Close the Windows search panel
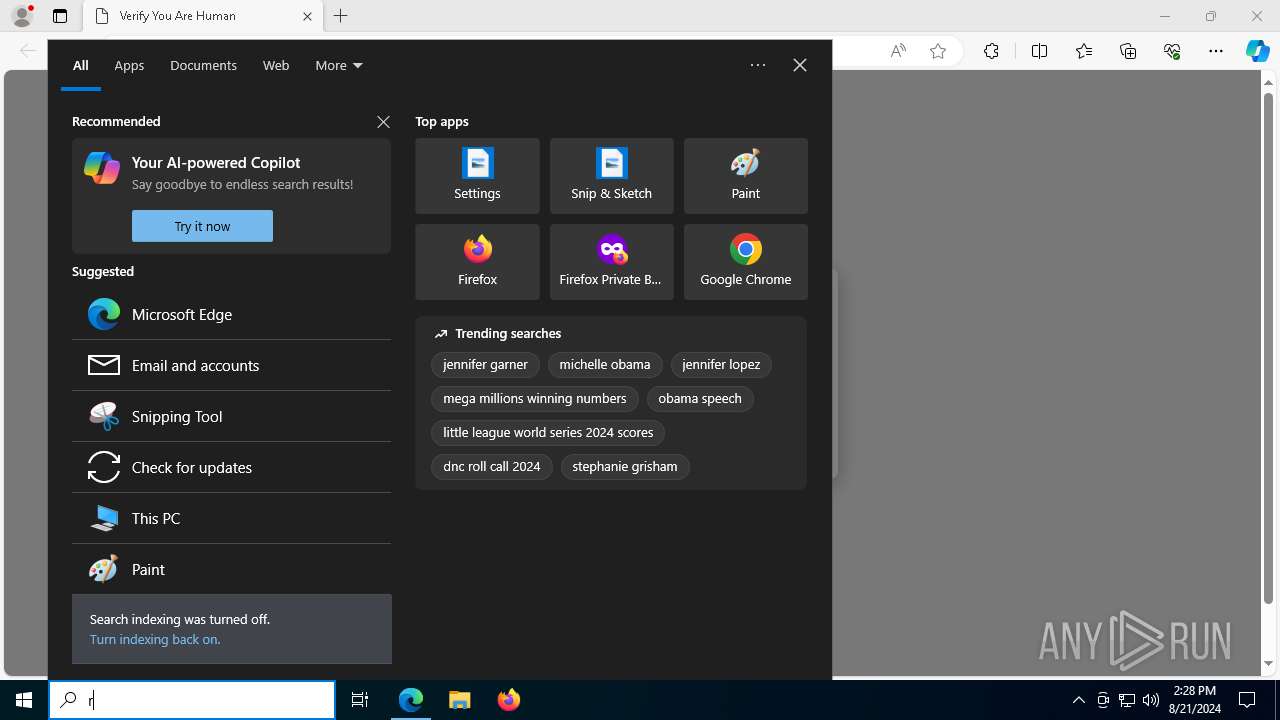 point(800,65)
